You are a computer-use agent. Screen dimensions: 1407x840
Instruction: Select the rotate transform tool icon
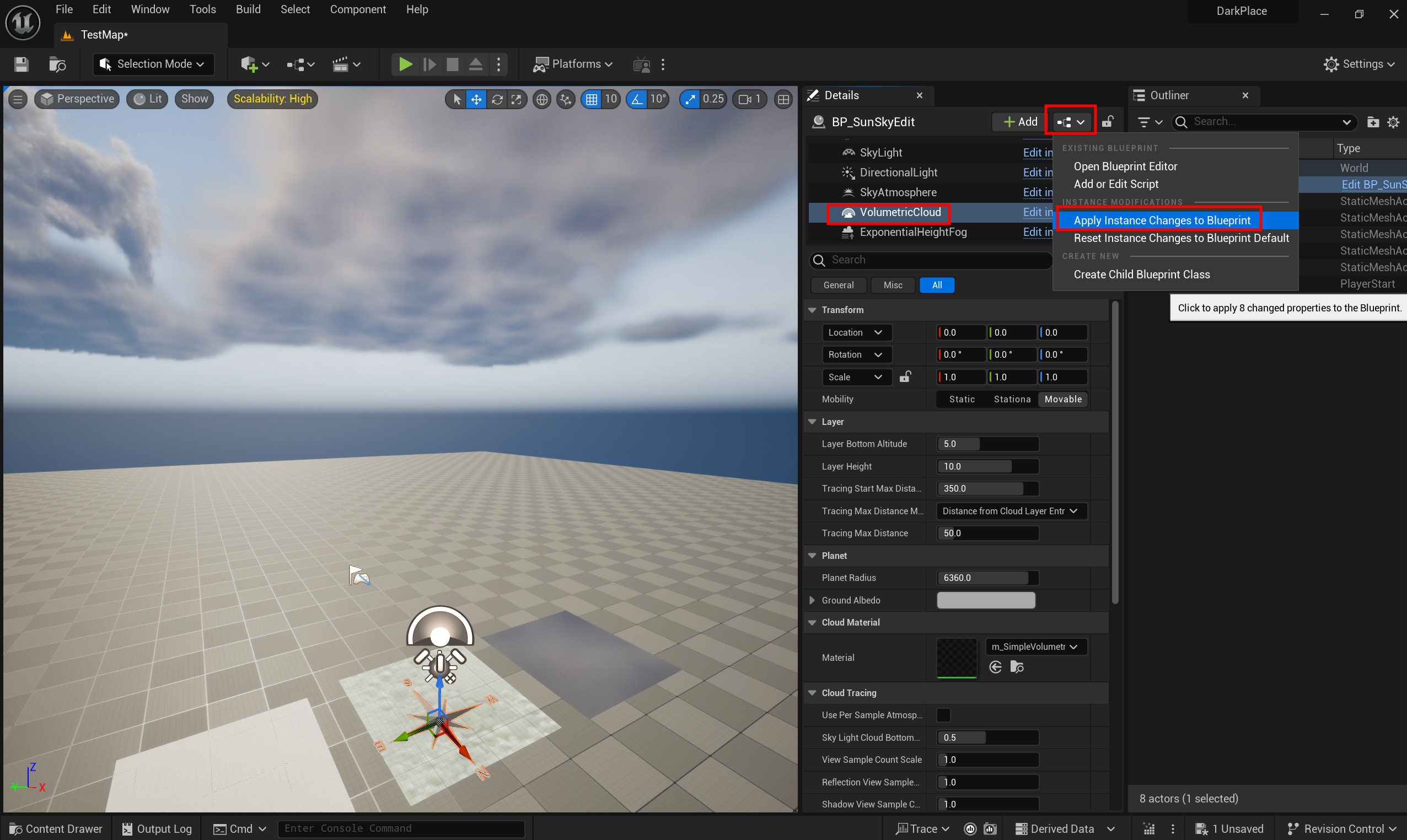pos(497,99)
